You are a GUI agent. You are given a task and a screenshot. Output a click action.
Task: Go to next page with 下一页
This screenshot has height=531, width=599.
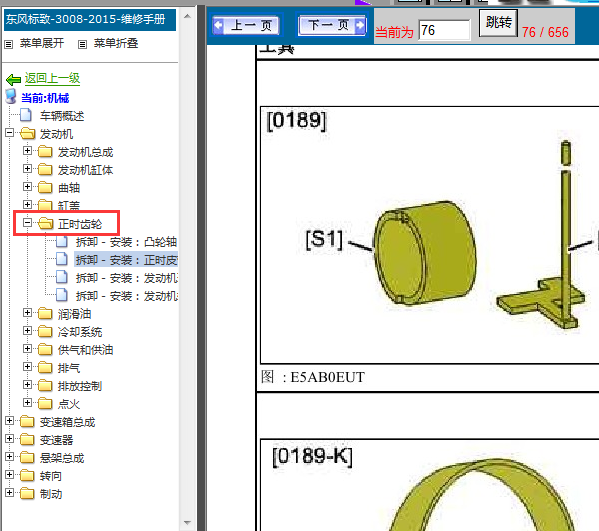(x=332, y=25)
